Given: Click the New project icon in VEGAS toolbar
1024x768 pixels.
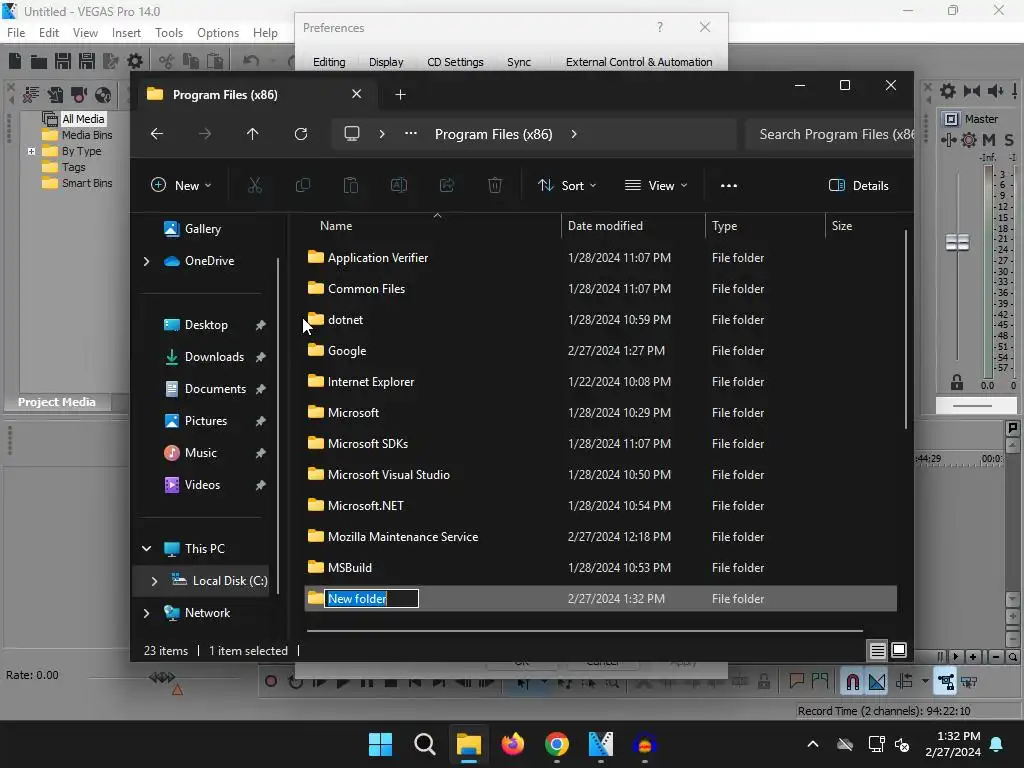Looking at the screenshot, I should tap(15, 61).
